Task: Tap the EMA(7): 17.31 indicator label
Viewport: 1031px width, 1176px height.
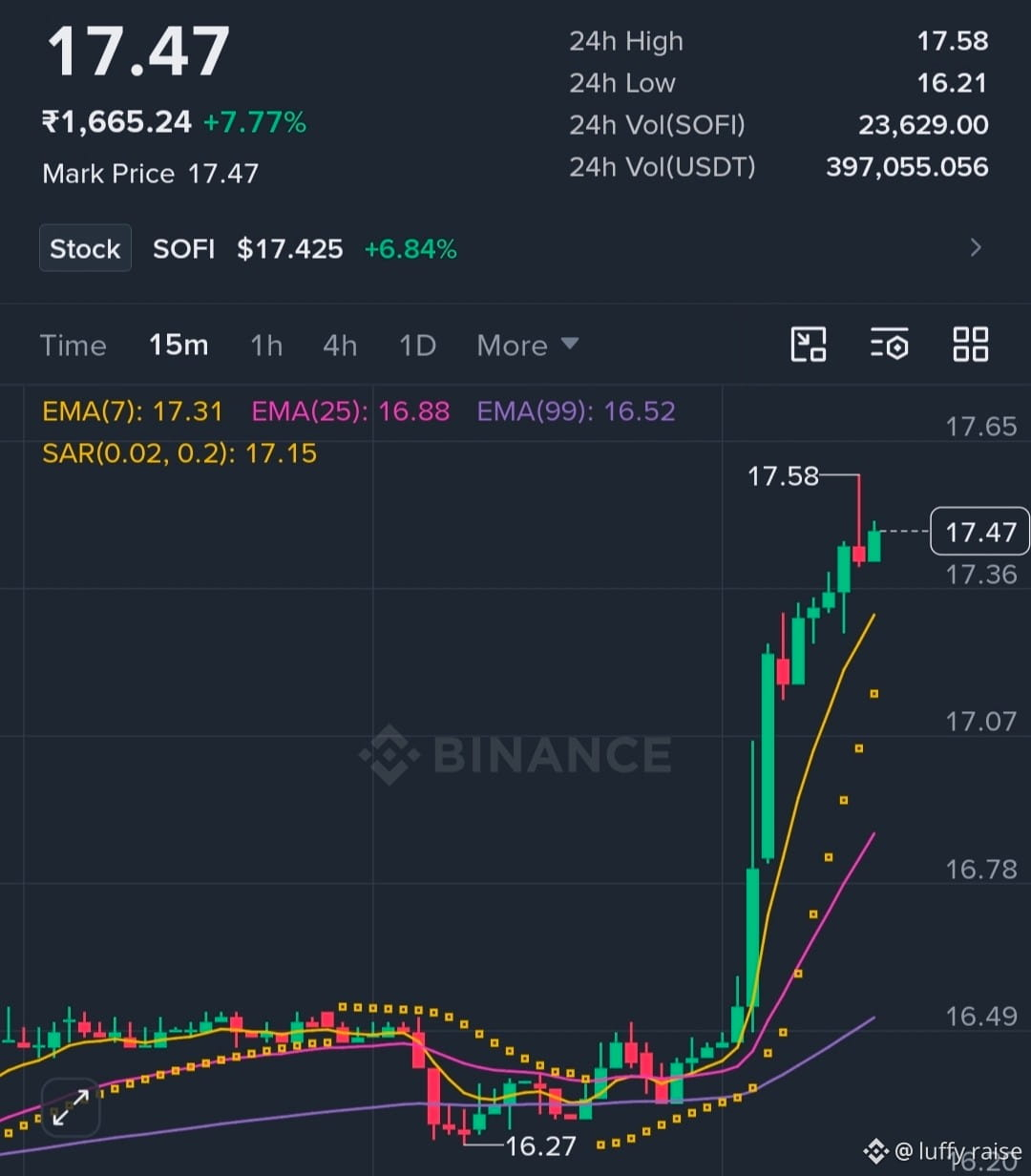Action: coord(133,411)
